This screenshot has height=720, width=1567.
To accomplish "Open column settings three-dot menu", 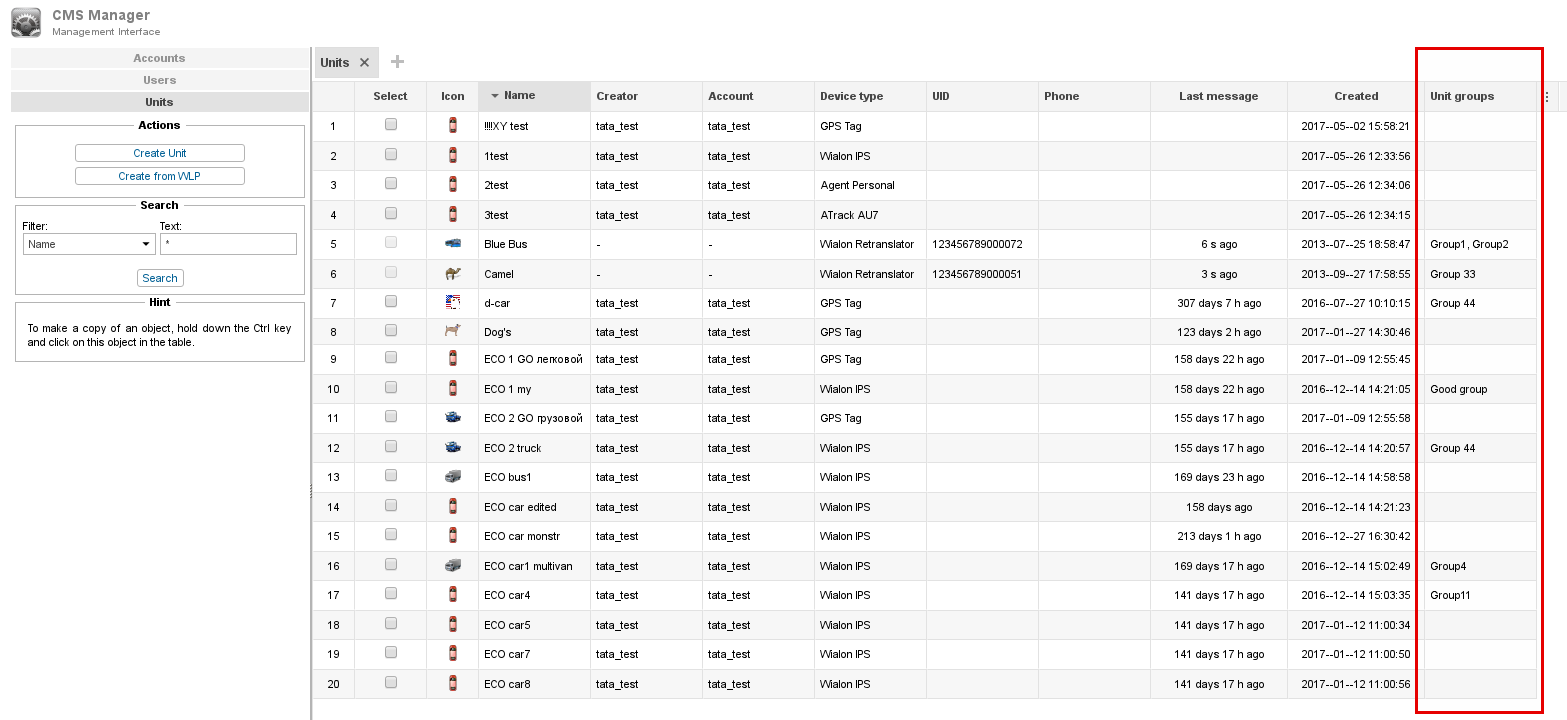I will (x=1546, y=97).
